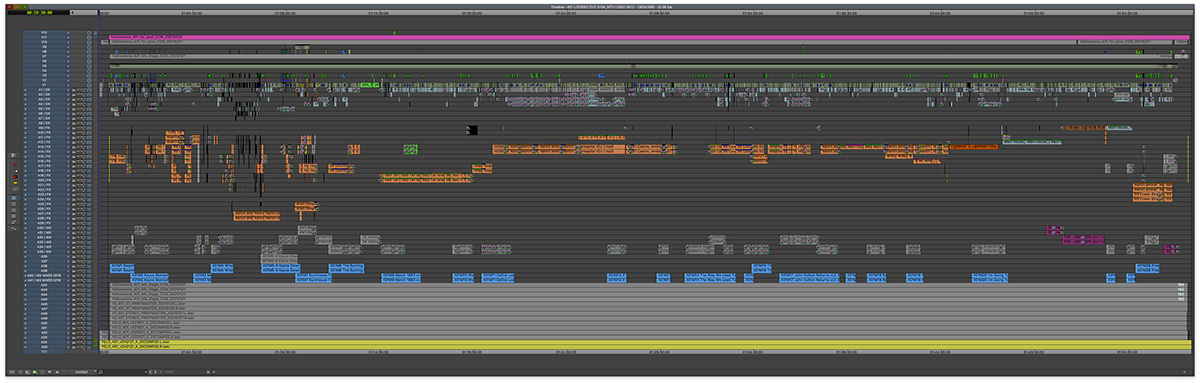Select yellow YELS_A01_v042121_A_2XCOMP20.R.wav clip
This screenshot has width=1200, height=383.
click(x=645, y=347)
